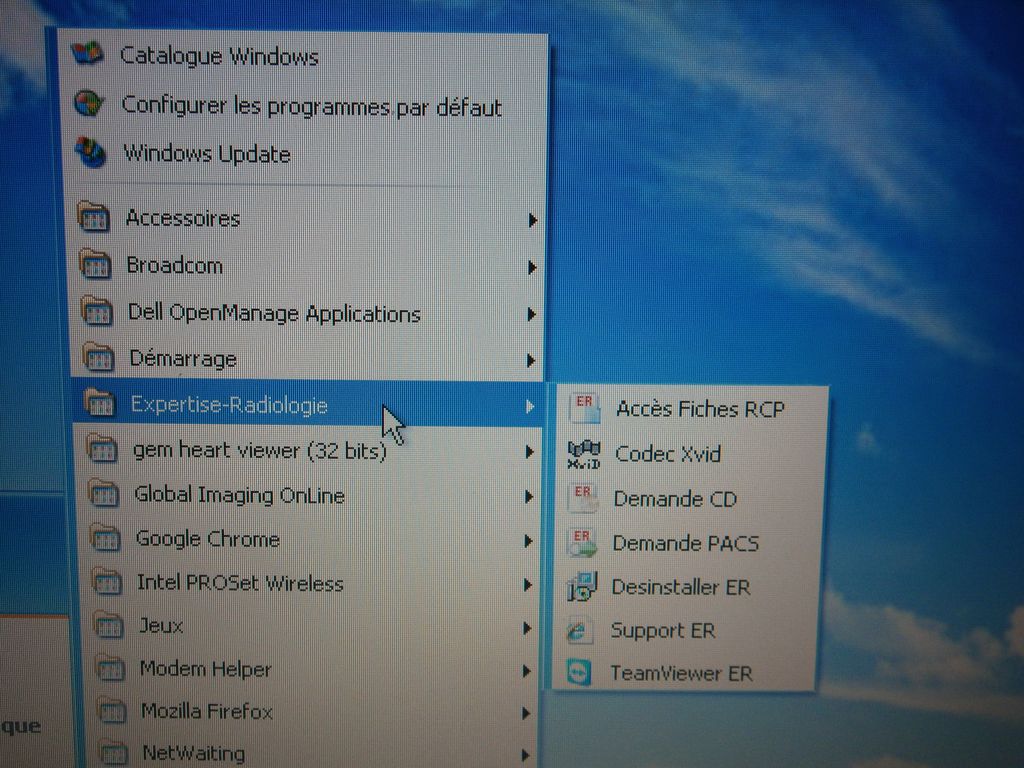Choose Desinstaller ER in the submenu
The image size is (1024, 768).
tap(687, 587)
